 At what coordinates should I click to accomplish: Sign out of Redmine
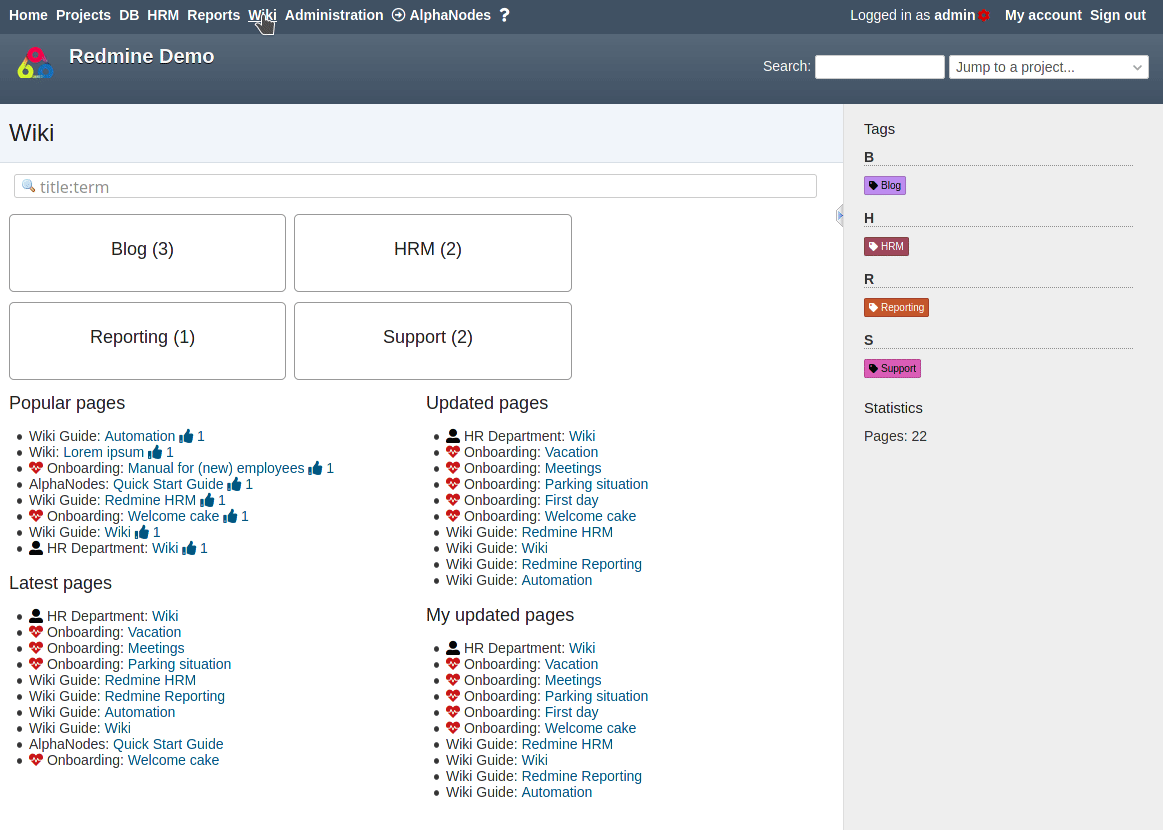(1117, 15)
